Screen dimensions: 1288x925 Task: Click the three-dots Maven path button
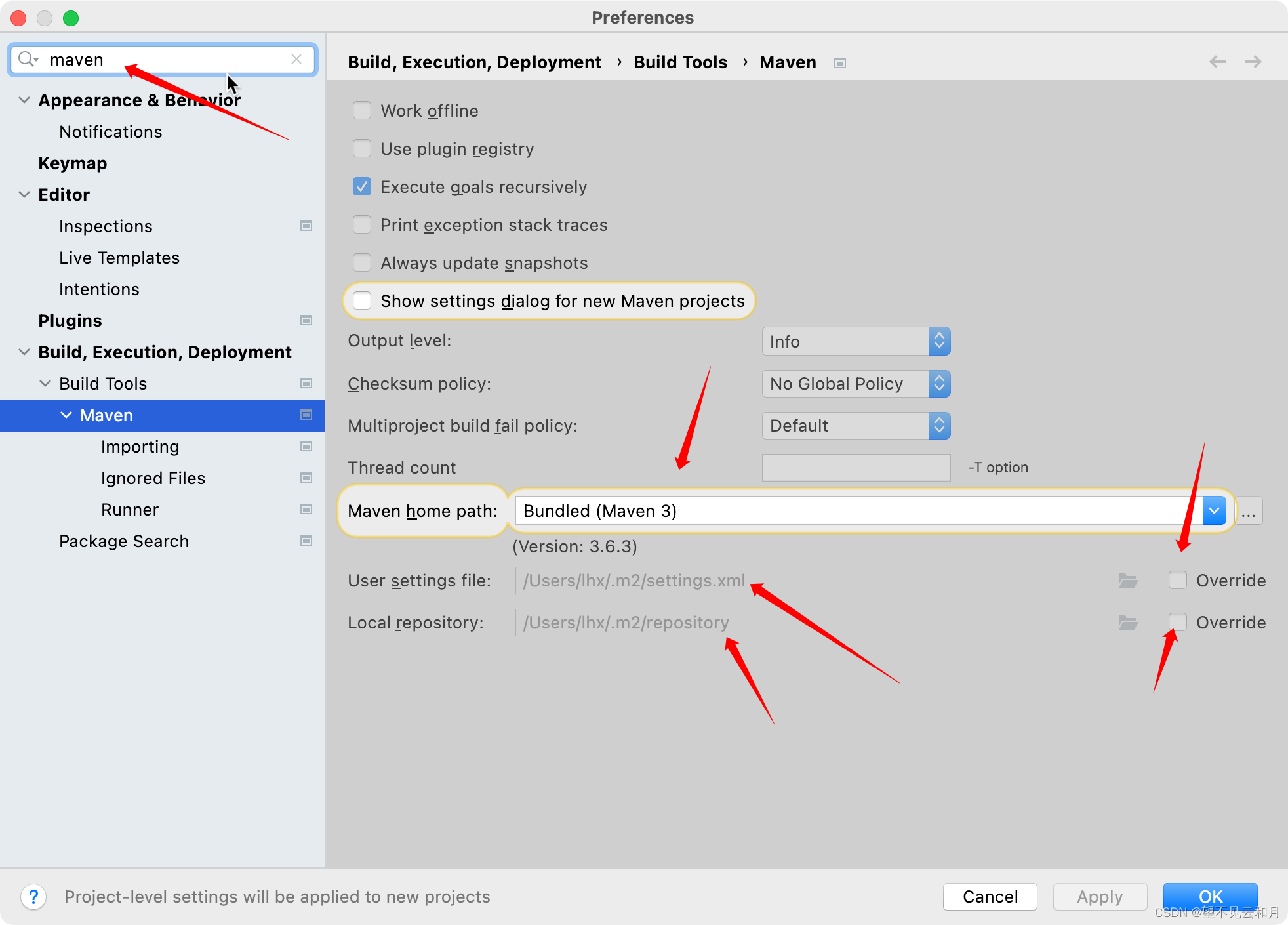(x=1248, y=511)
